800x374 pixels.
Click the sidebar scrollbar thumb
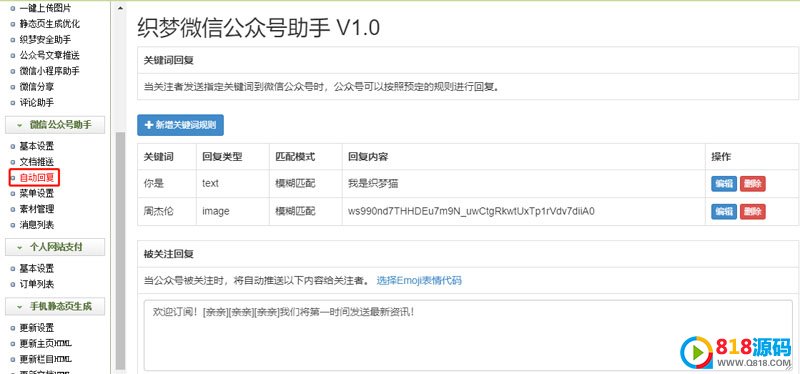tap(120, 250)
